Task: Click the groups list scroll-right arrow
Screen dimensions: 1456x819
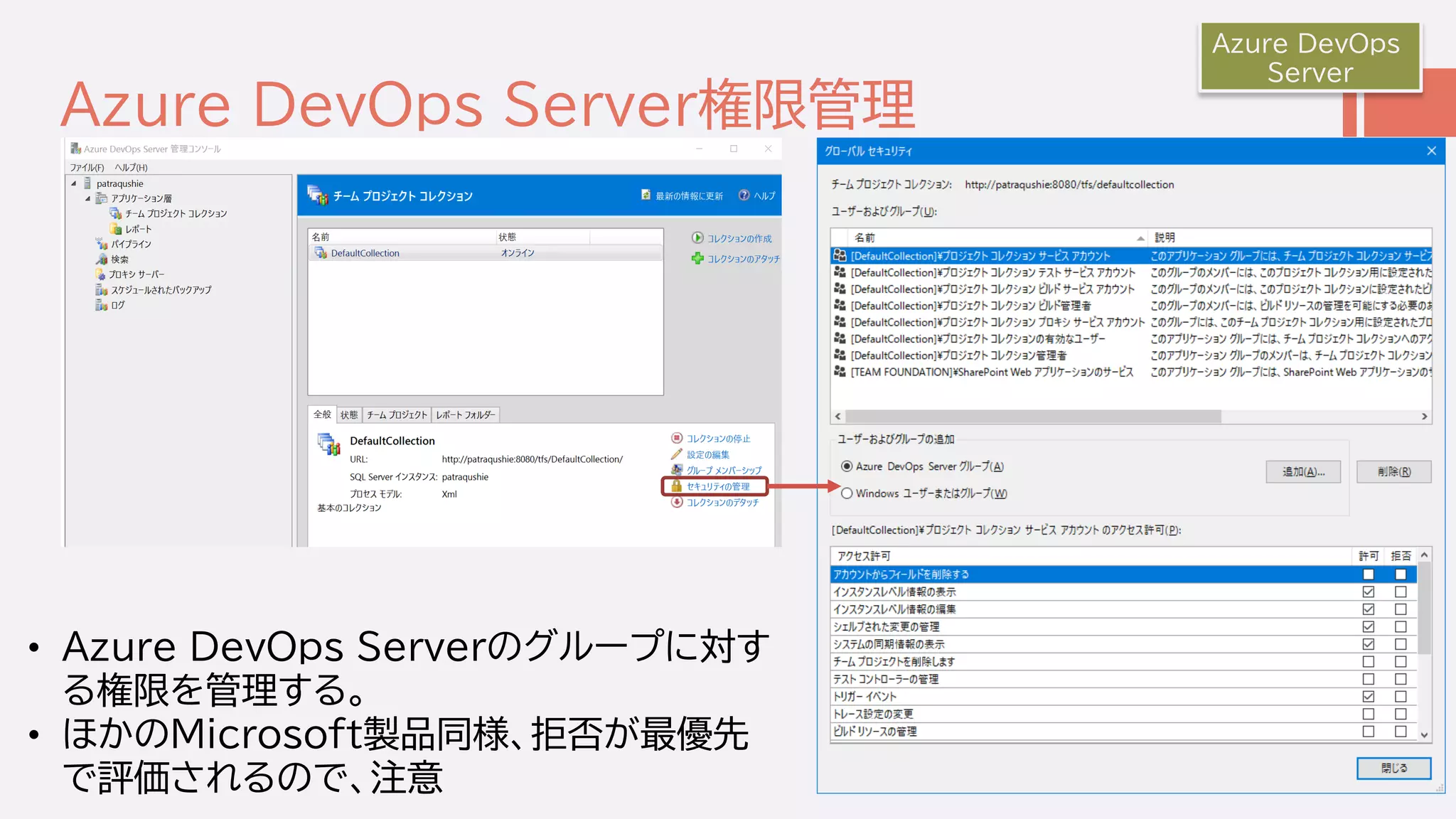Action: pyautogui.click(x=1424, y=417)
